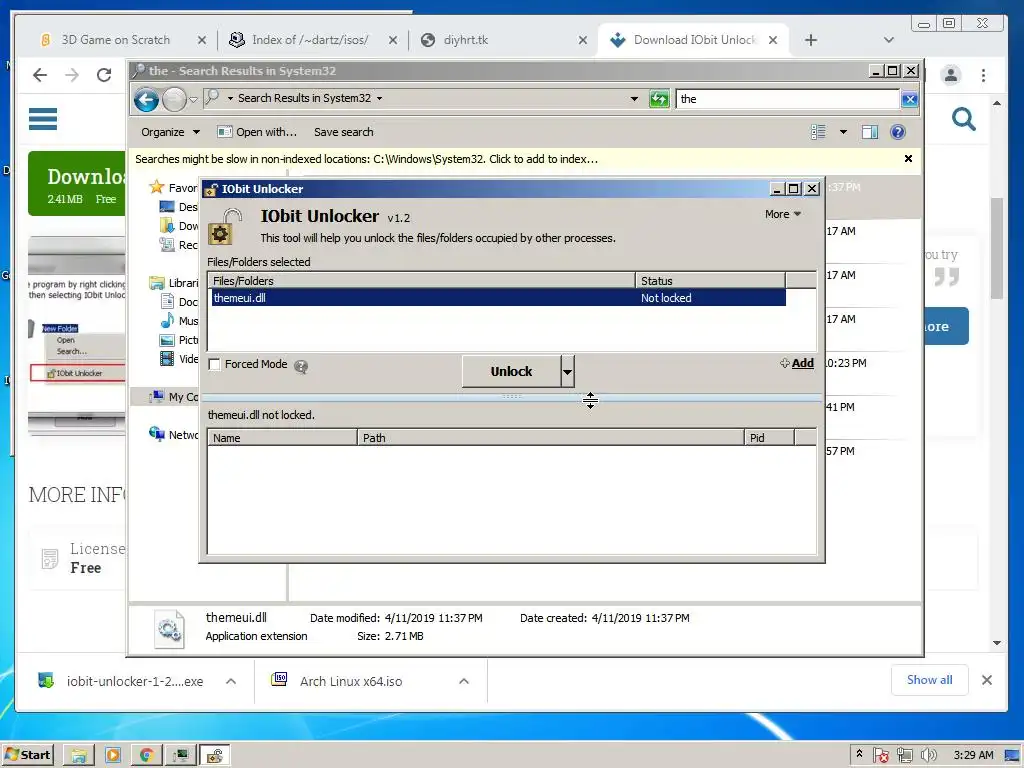Click the IObit Unlocker padlock logo icon
Screen dimensions: 1024x768
click(x=224, y=226)
